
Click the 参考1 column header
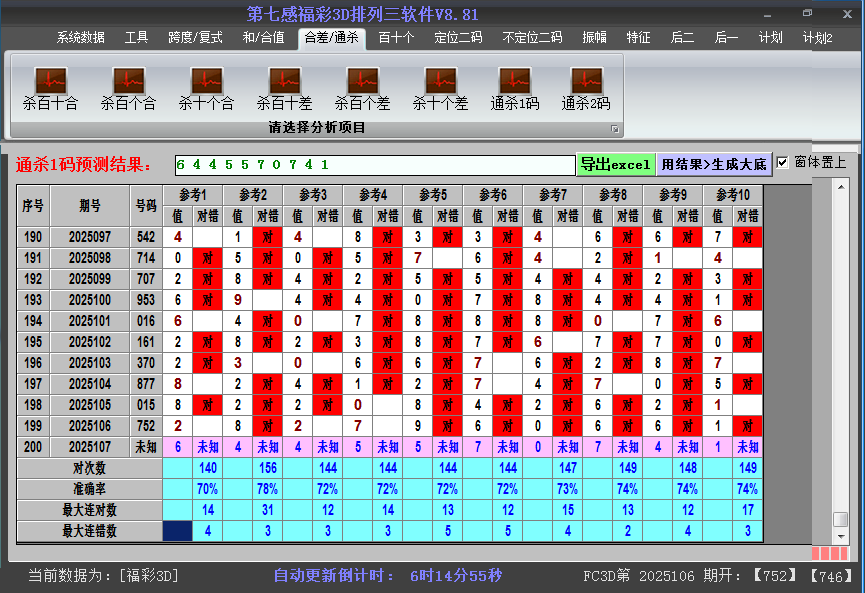pos(193,195)
